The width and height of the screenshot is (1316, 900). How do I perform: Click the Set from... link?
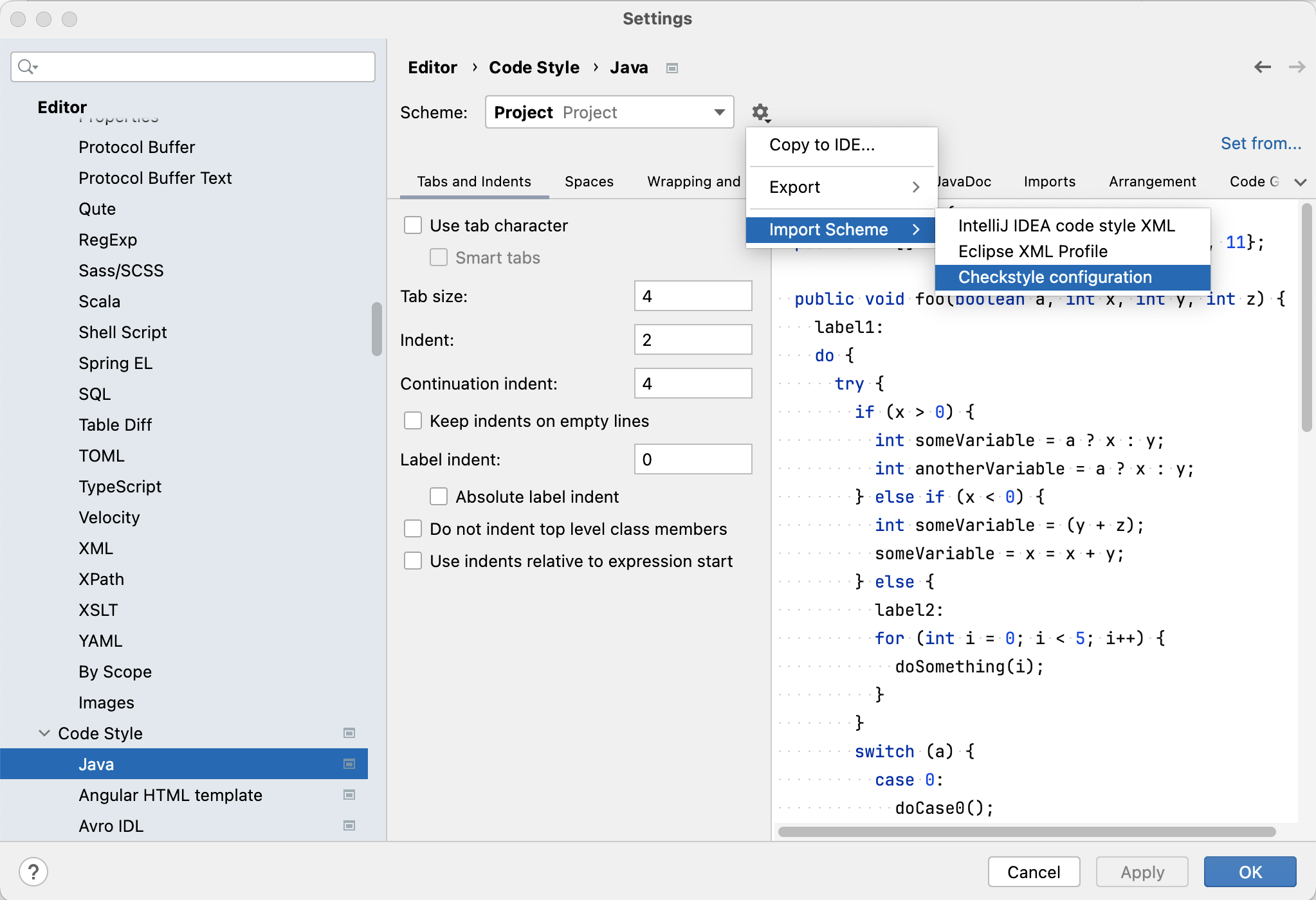(x=1260, y=143)
